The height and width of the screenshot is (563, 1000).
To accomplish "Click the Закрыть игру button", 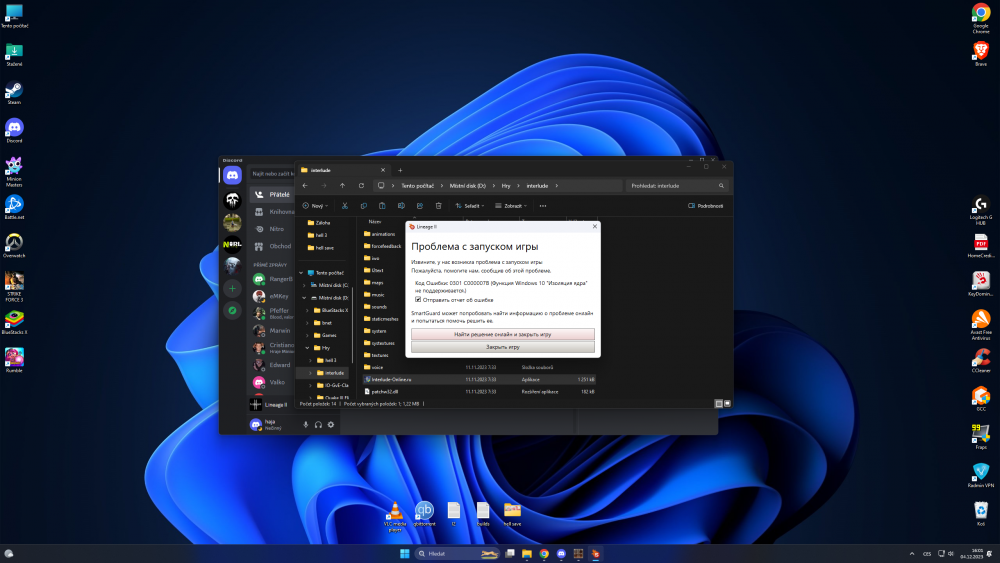I will [503, 347].
